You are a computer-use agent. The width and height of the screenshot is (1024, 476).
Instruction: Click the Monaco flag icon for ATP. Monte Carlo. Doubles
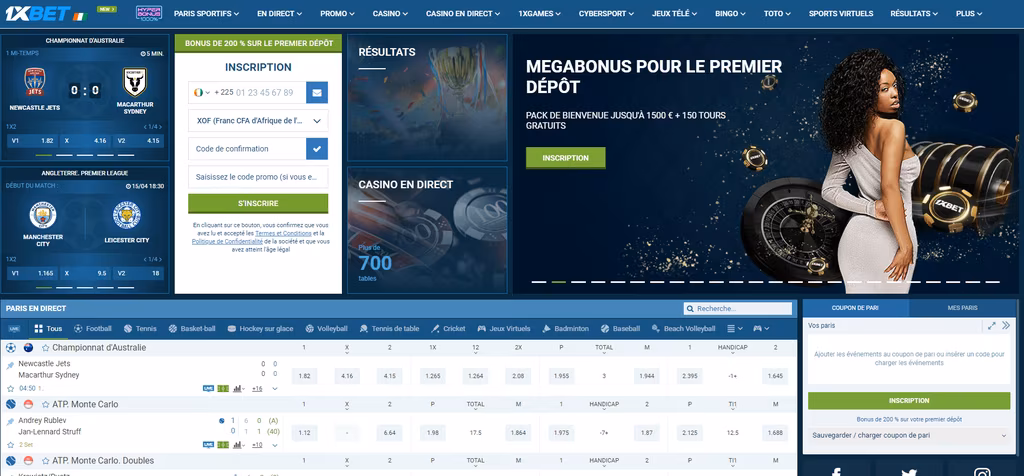[x=29, y=461]
